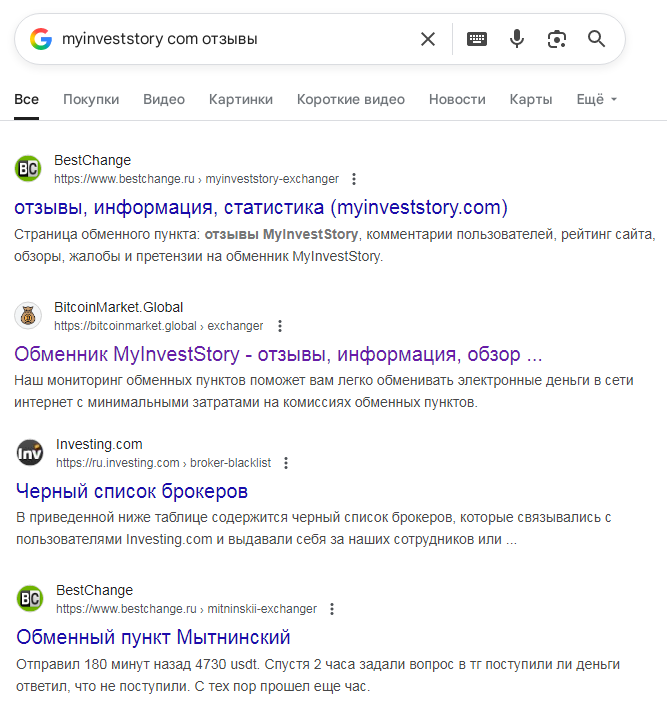Click the Google logo icon
This screenshot has width=667, height=710.
tap(41, 39)
